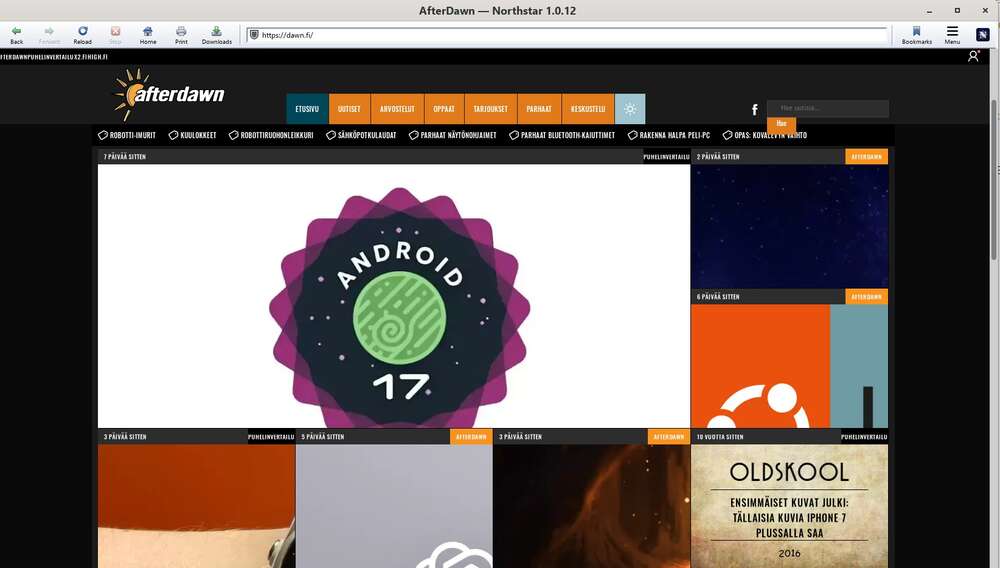This screenshot has width=1000, height=568.
Task: Open the Oppaat tab
Action: pyautogui.click(x=444, y=109)
